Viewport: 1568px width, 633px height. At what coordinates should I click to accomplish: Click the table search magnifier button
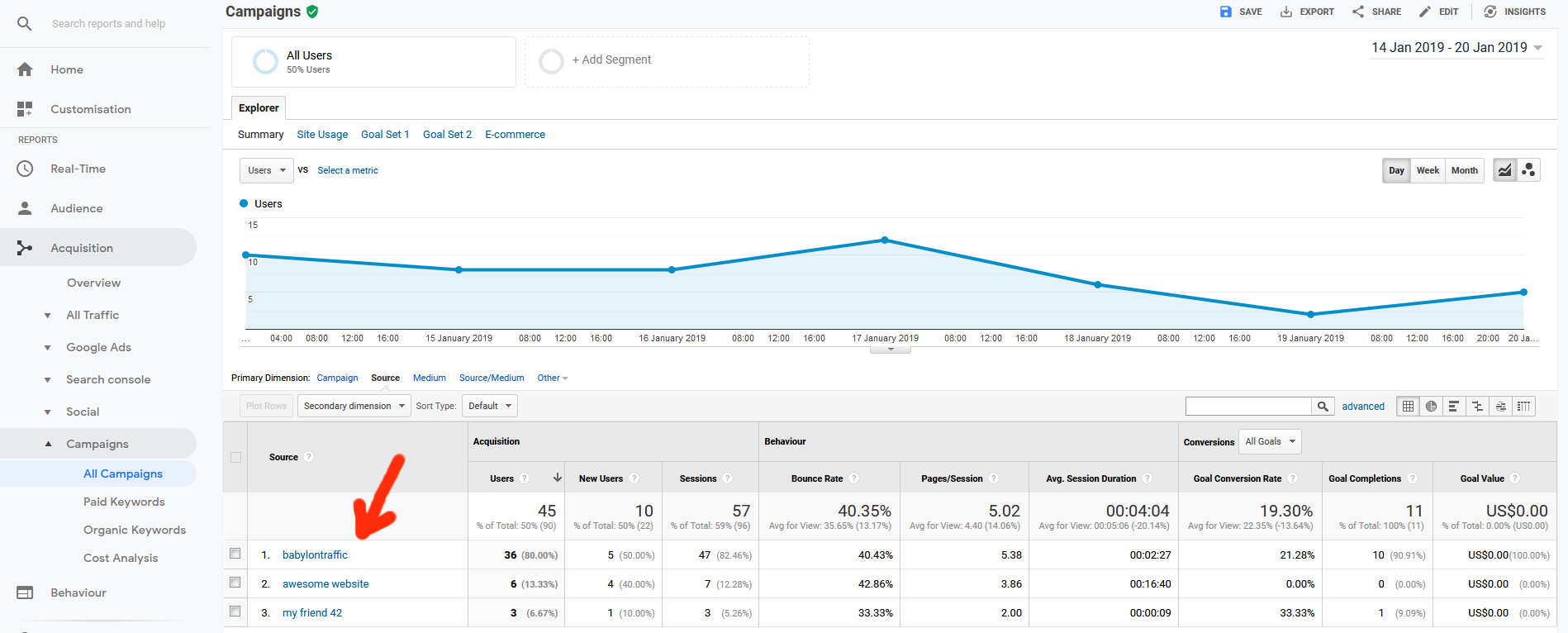[x=1323, y=406]
